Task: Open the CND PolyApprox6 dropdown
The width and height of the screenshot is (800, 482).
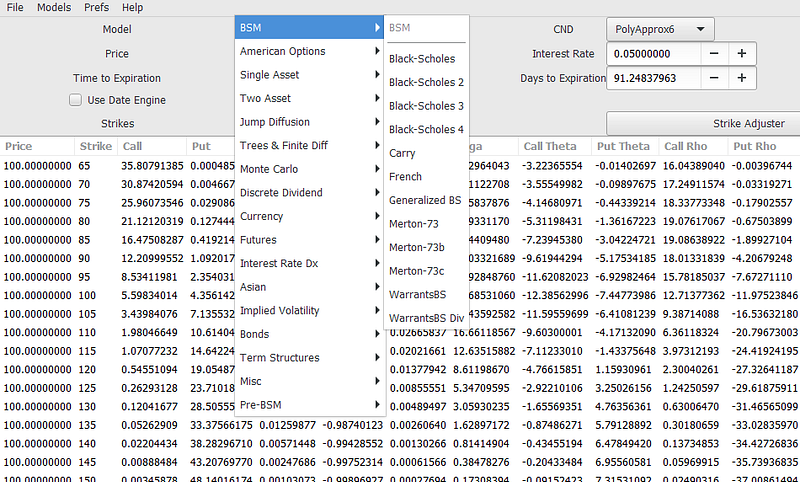Action: point(660,29)
